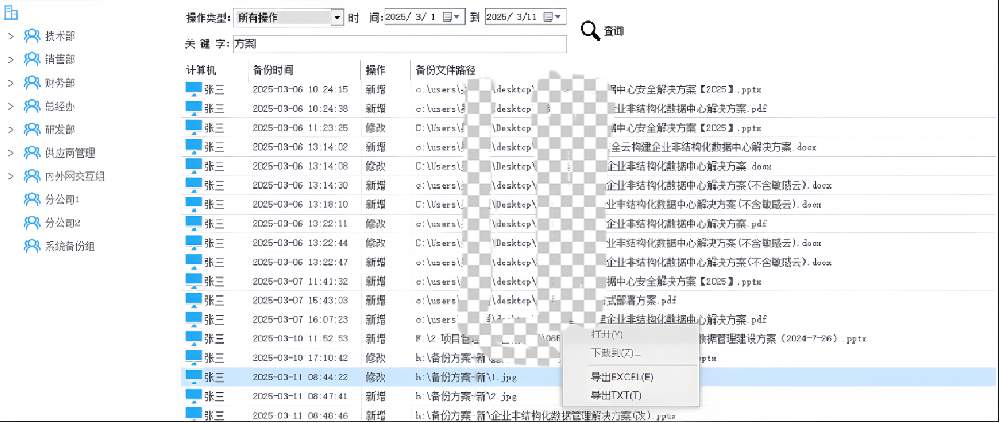Screen dimensions: 1000x423
Task: Choose 导出EXCEL(E) from context menu
Action: [621, 377]
